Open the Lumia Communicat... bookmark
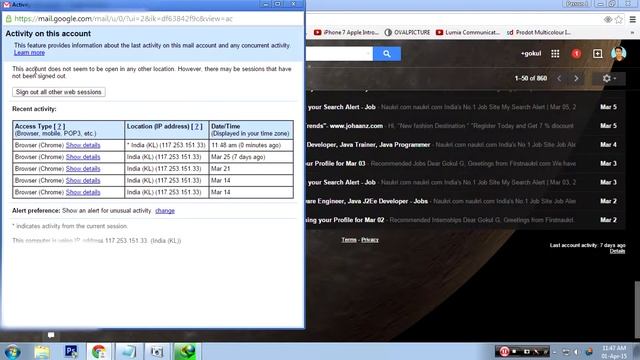The height and width of the screenshot is (360, 640). coord(468,32)
